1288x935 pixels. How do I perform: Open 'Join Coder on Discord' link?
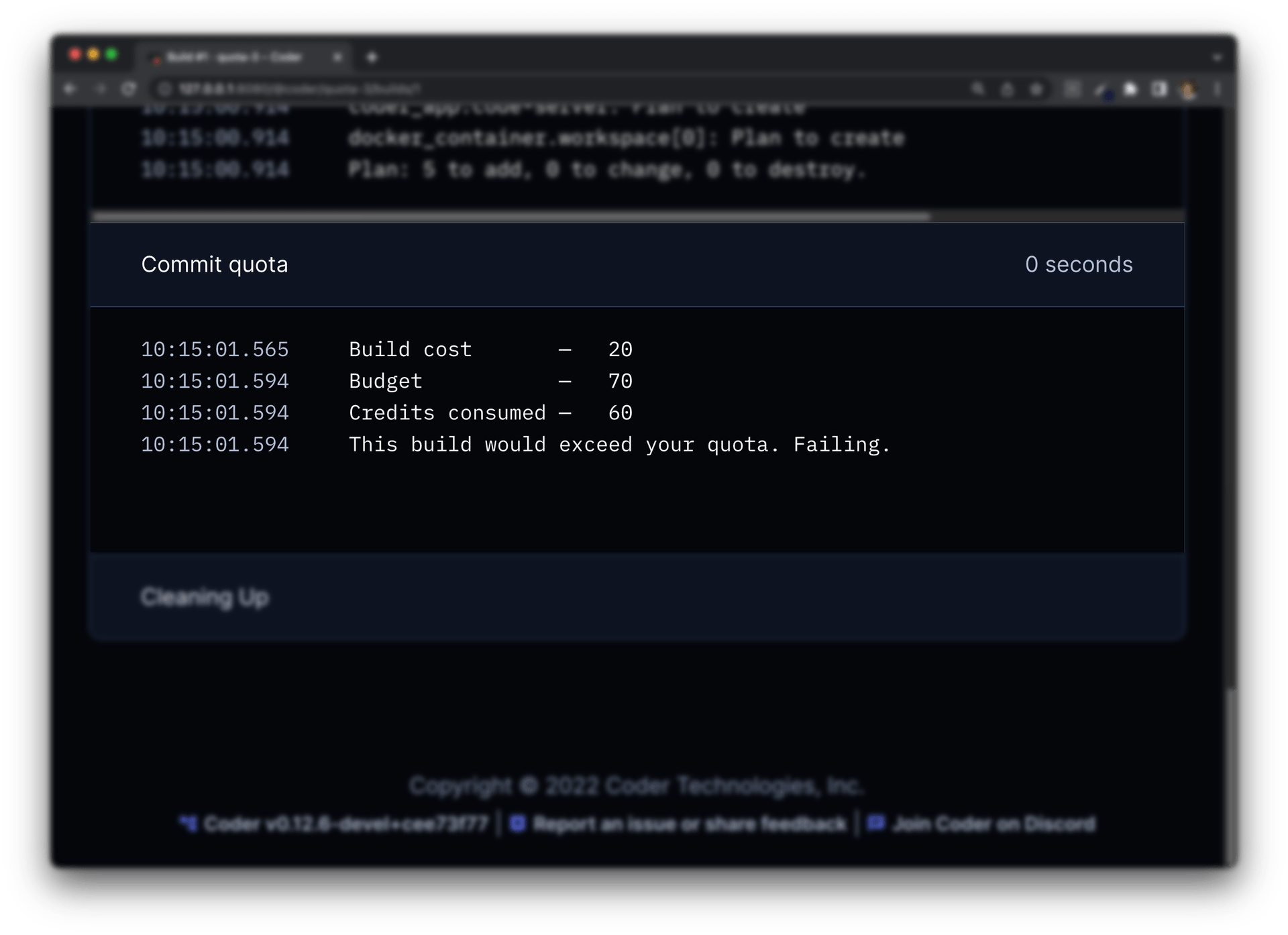click(x=981, y=824)
